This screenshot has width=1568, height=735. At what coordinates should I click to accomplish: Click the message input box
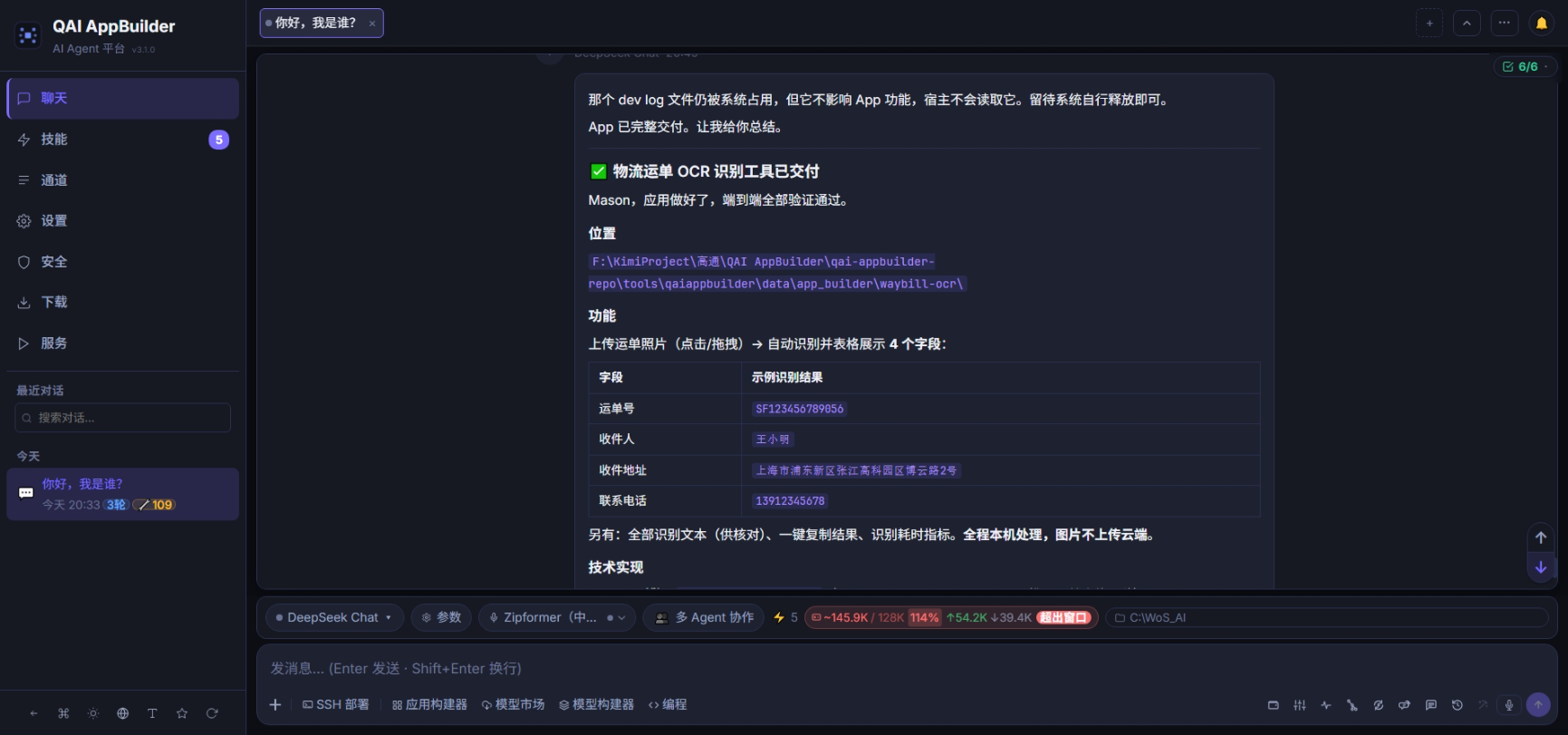[906, 668]
